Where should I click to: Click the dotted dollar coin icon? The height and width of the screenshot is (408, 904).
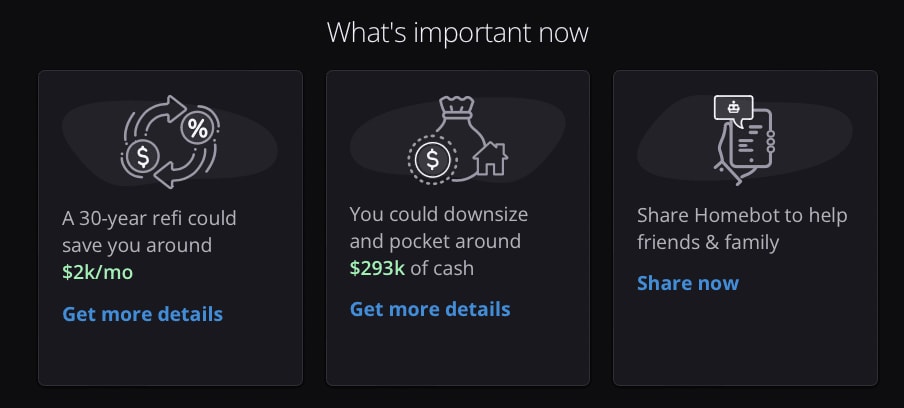(432, 160)
